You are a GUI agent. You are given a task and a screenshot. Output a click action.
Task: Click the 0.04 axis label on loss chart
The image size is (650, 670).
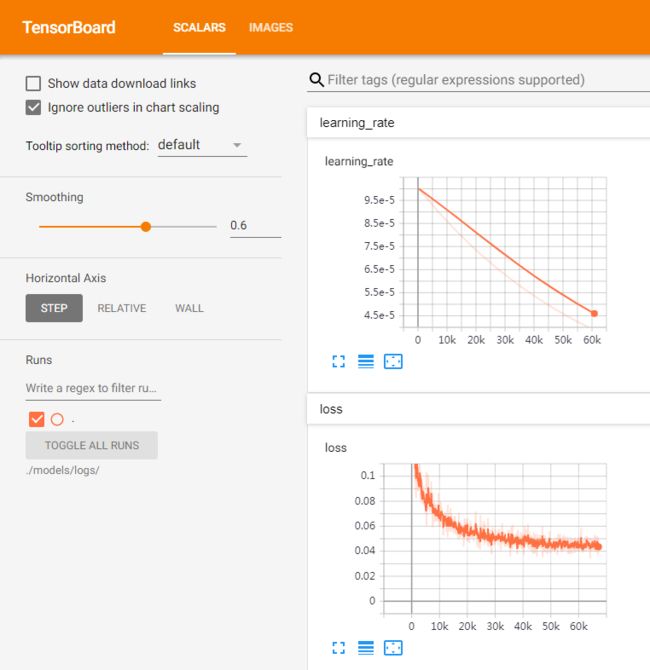tap(365, 550)
